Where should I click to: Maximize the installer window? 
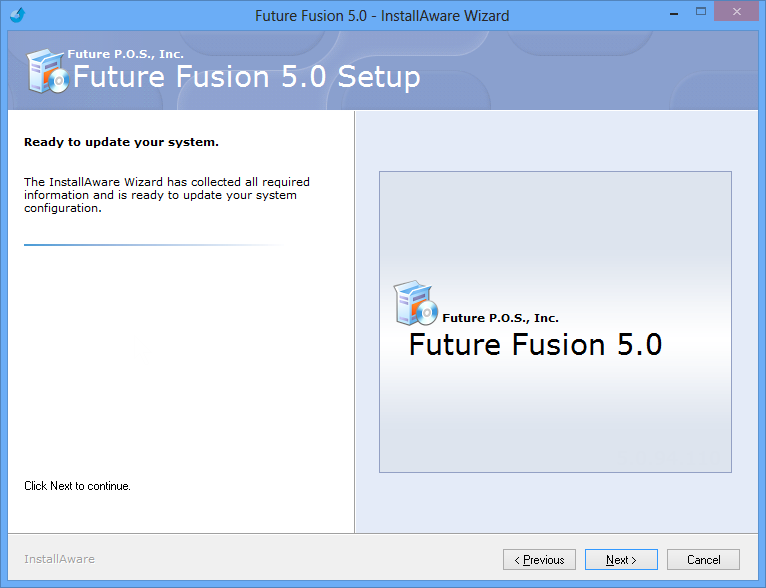click(701, 12)
